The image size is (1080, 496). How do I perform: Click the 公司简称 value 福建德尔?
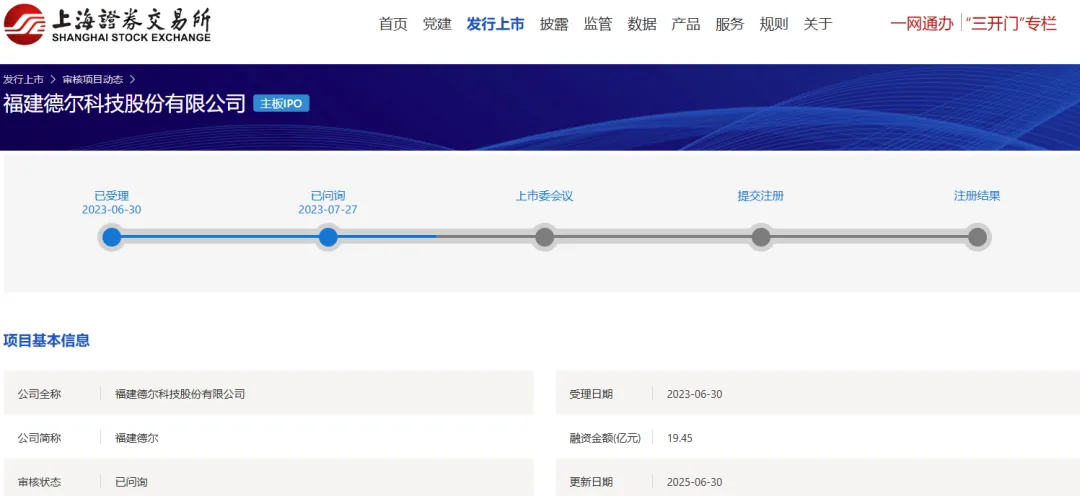click(x=136, y=437)
